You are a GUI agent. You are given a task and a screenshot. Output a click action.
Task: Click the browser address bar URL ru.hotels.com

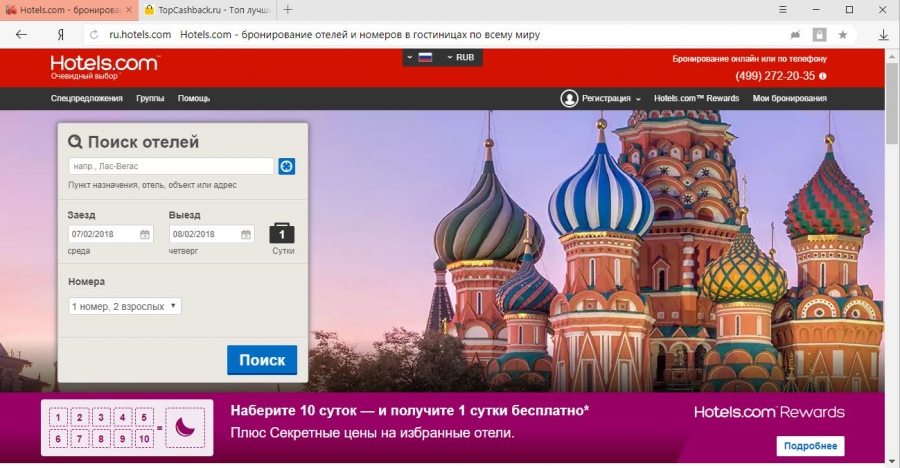coord(140,34)
